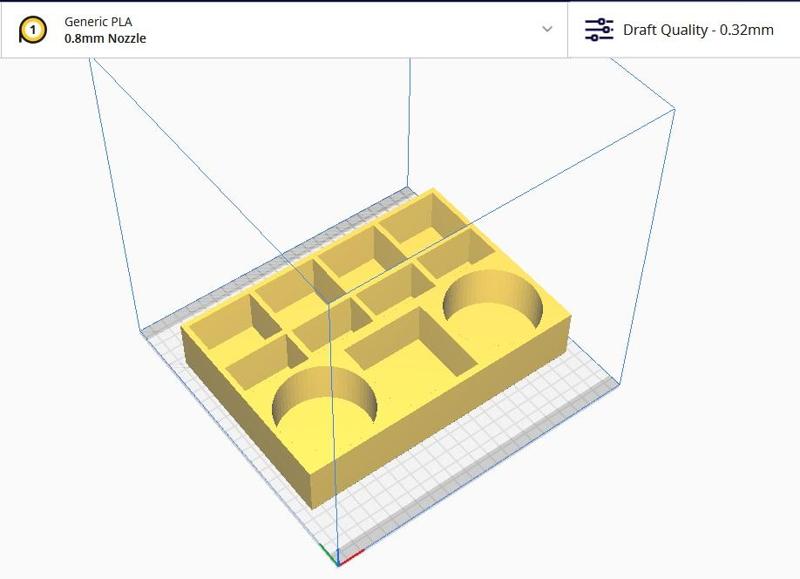Select the Generic PLA material label
Image resolution: width=800 pixels, height=579 pixels.
click(98, 22)
